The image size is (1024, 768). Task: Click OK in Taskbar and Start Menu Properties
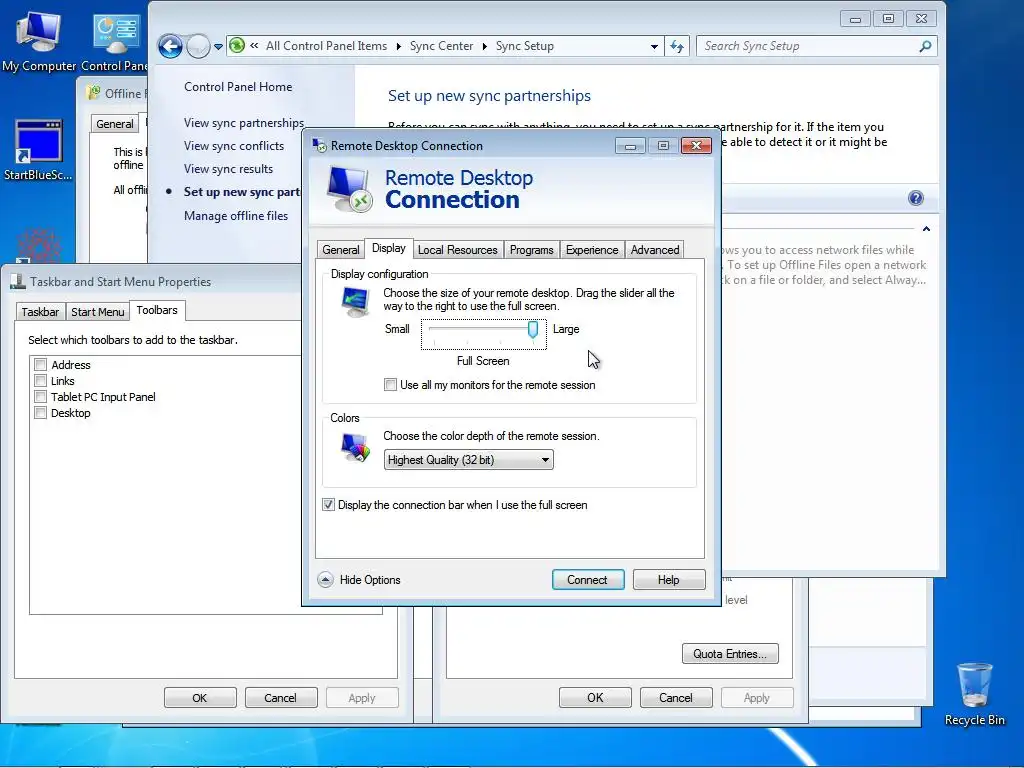point(200,698)
